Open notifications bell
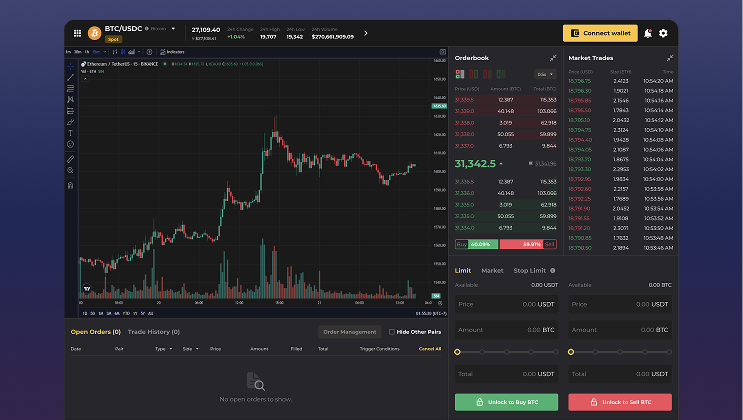This screenshot has height=420, width=743. tap(648, 33)
